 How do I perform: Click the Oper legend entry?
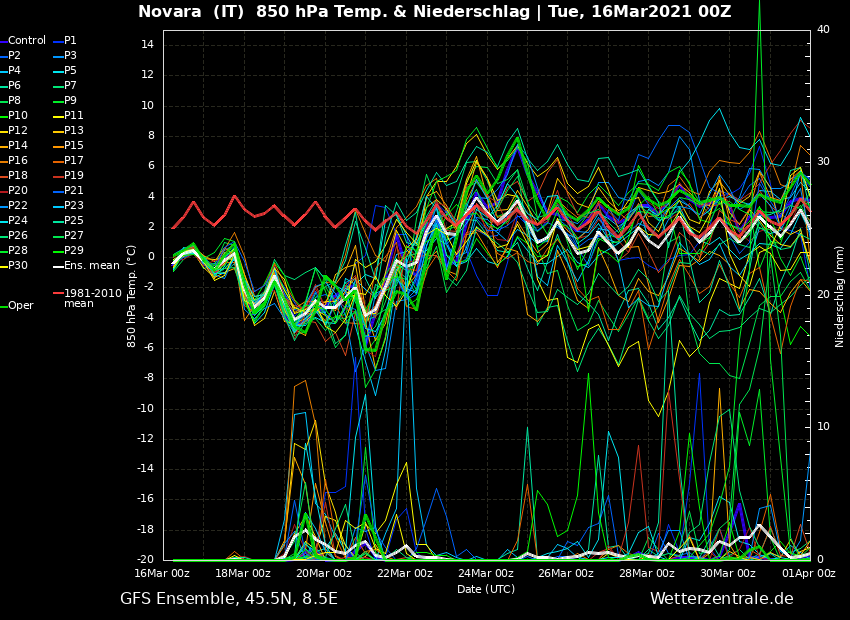coord(18,306)
